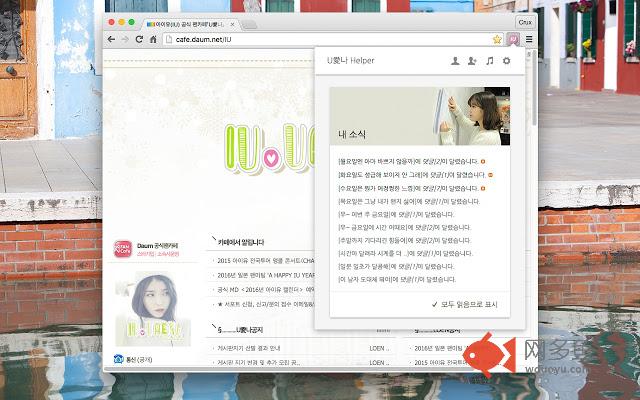The image size is (640, 400).
Task: Click the profile person icon in U꽃나 Helper
Action: tap(455, 61)
